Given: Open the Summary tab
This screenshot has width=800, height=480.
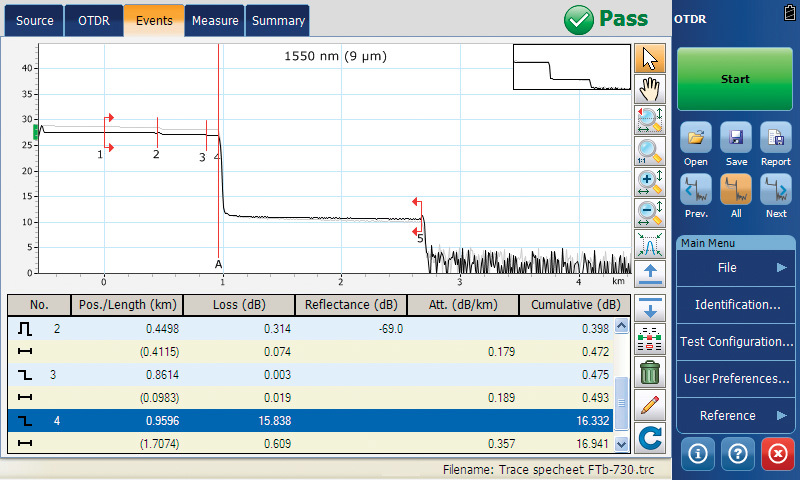Looking at the screenshot, I should 278,20.
